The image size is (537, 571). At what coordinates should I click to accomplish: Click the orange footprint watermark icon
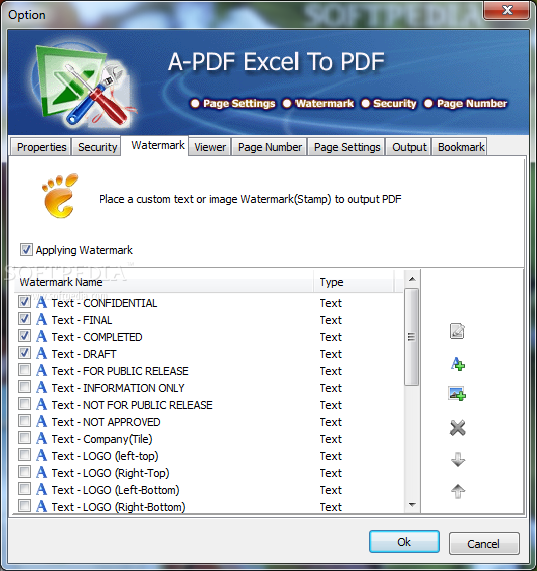pos(60,196)
